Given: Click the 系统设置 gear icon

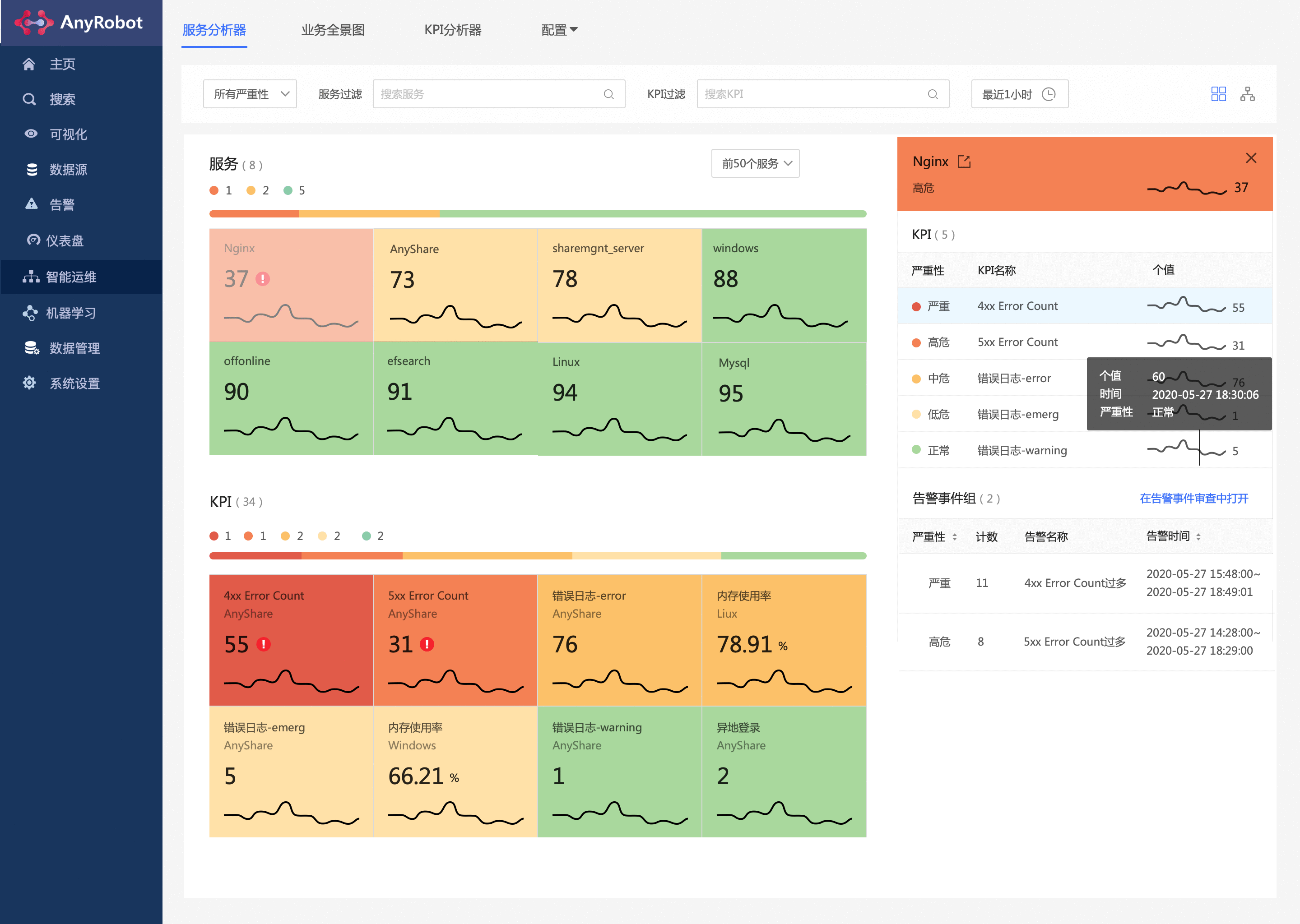Looking at the screenshot, I should [x=29, y=383].
